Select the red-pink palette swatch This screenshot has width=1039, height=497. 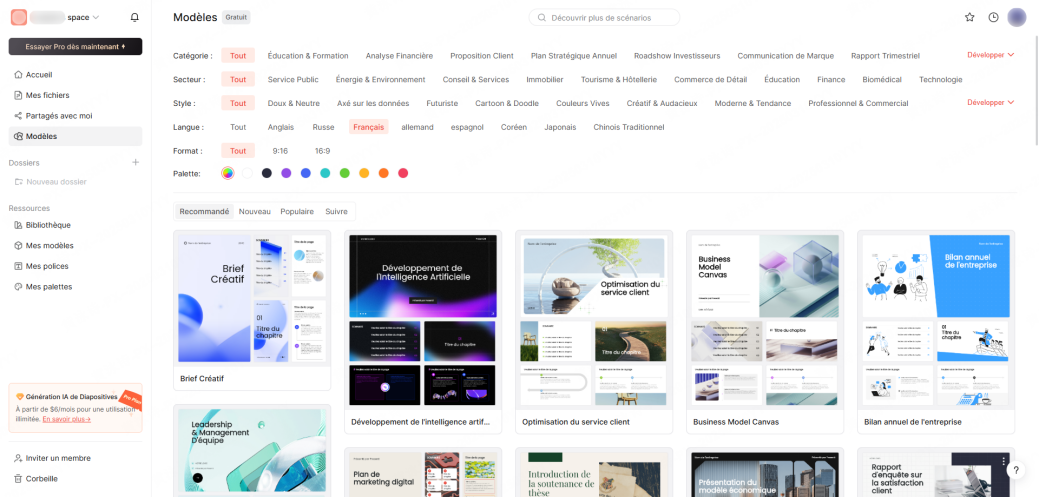403,173
